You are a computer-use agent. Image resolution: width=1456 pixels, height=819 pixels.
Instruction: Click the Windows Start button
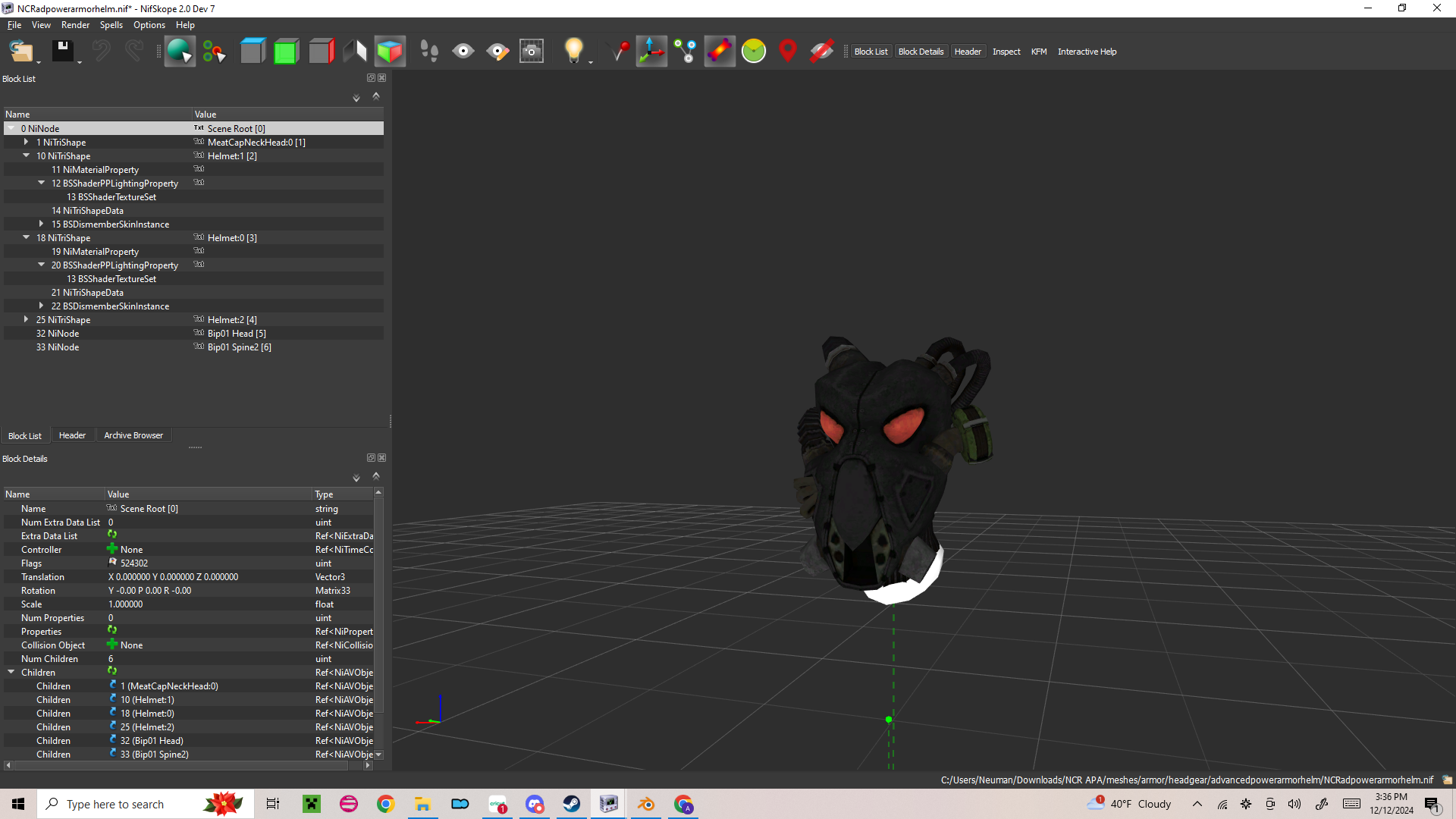click(18, 804)
